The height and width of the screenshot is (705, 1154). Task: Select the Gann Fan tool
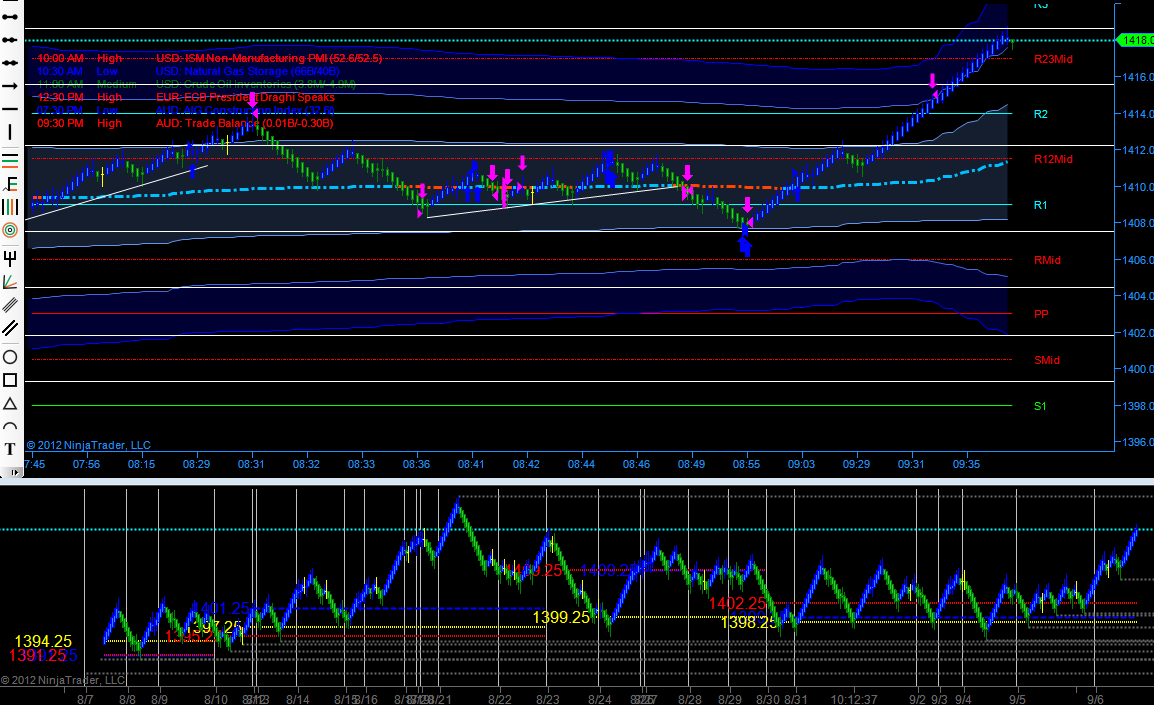[x=10, y=281]
